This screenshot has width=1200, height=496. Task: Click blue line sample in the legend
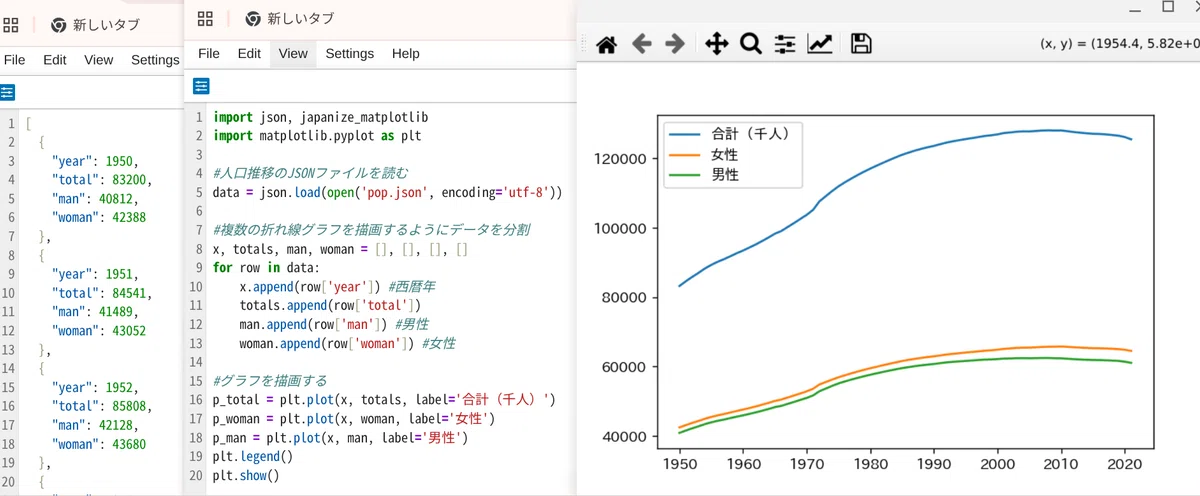(686, 134)
